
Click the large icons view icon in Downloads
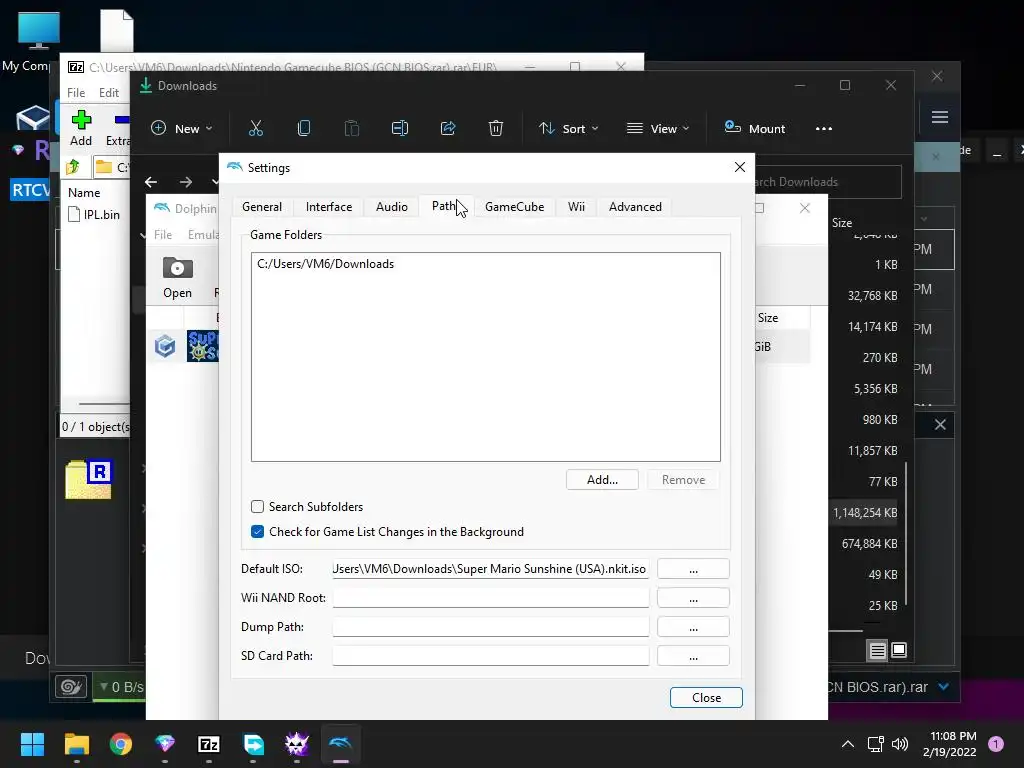pyautogui.click(x=899, y=650)
